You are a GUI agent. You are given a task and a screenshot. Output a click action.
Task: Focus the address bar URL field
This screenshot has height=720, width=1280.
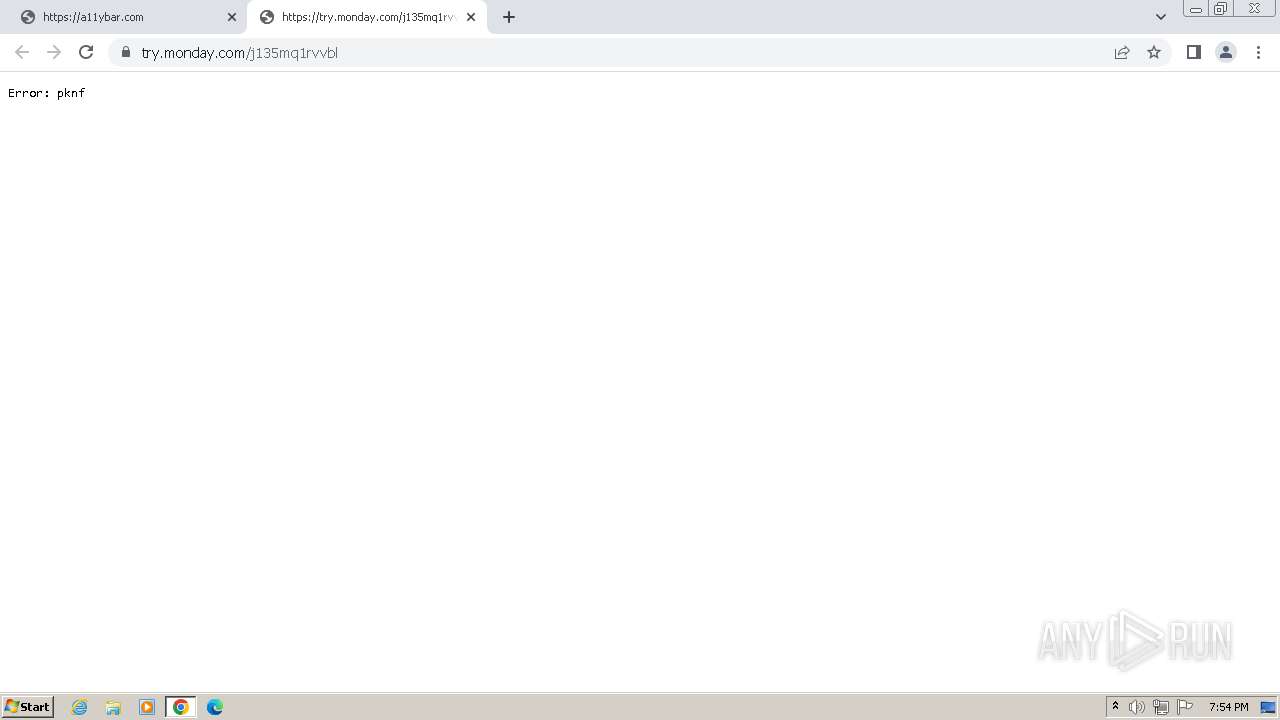[x=620, y=52]
